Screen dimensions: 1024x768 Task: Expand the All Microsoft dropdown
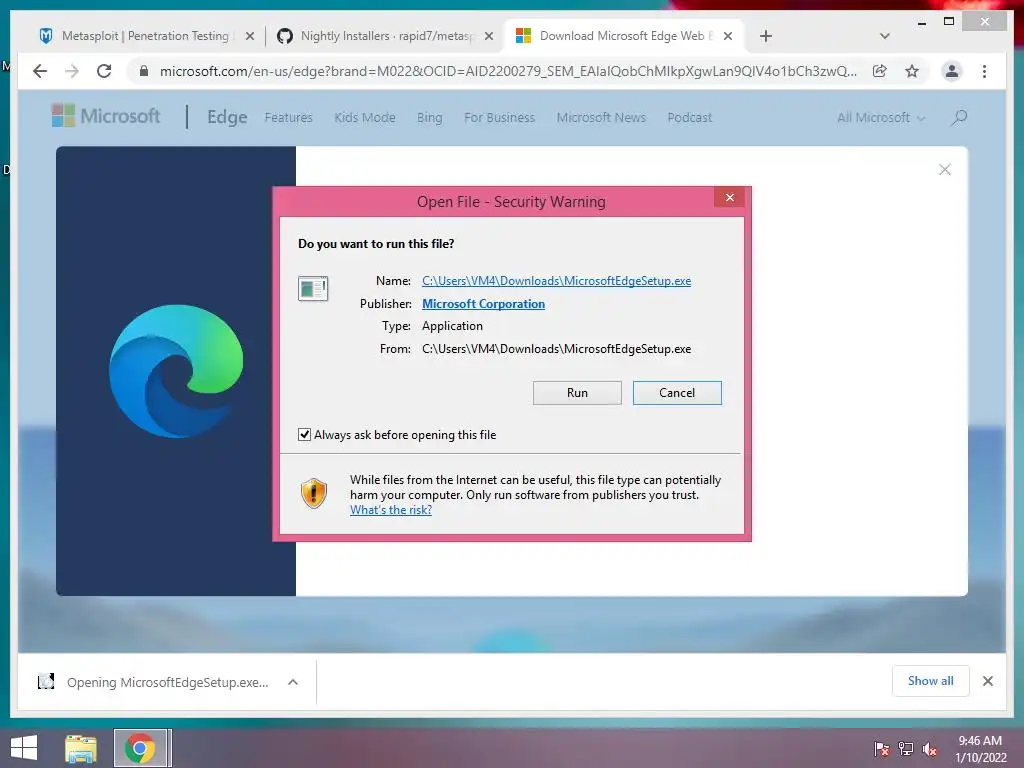[881, 118]
